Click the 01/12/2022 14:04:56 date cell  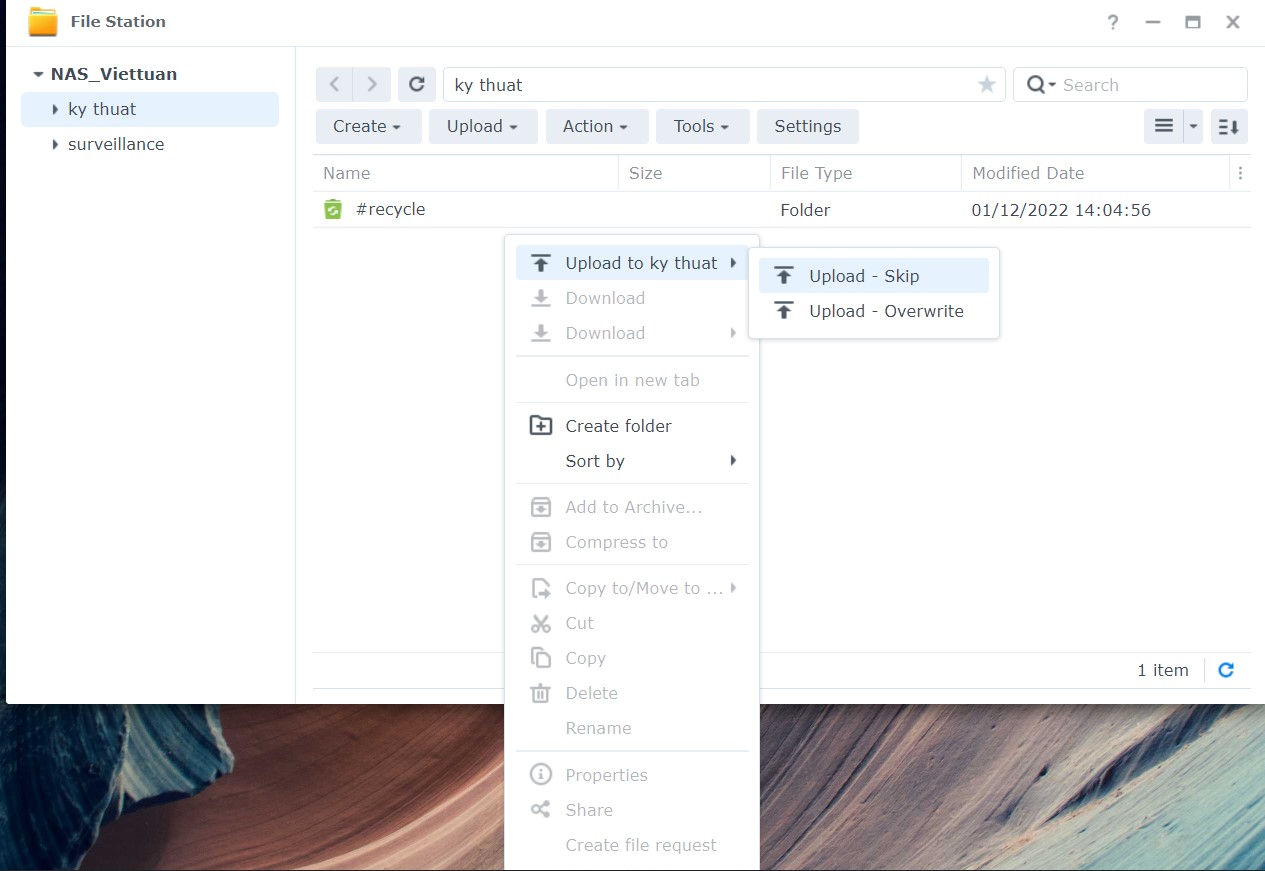pyautogui.click(x=1061, y=210)
